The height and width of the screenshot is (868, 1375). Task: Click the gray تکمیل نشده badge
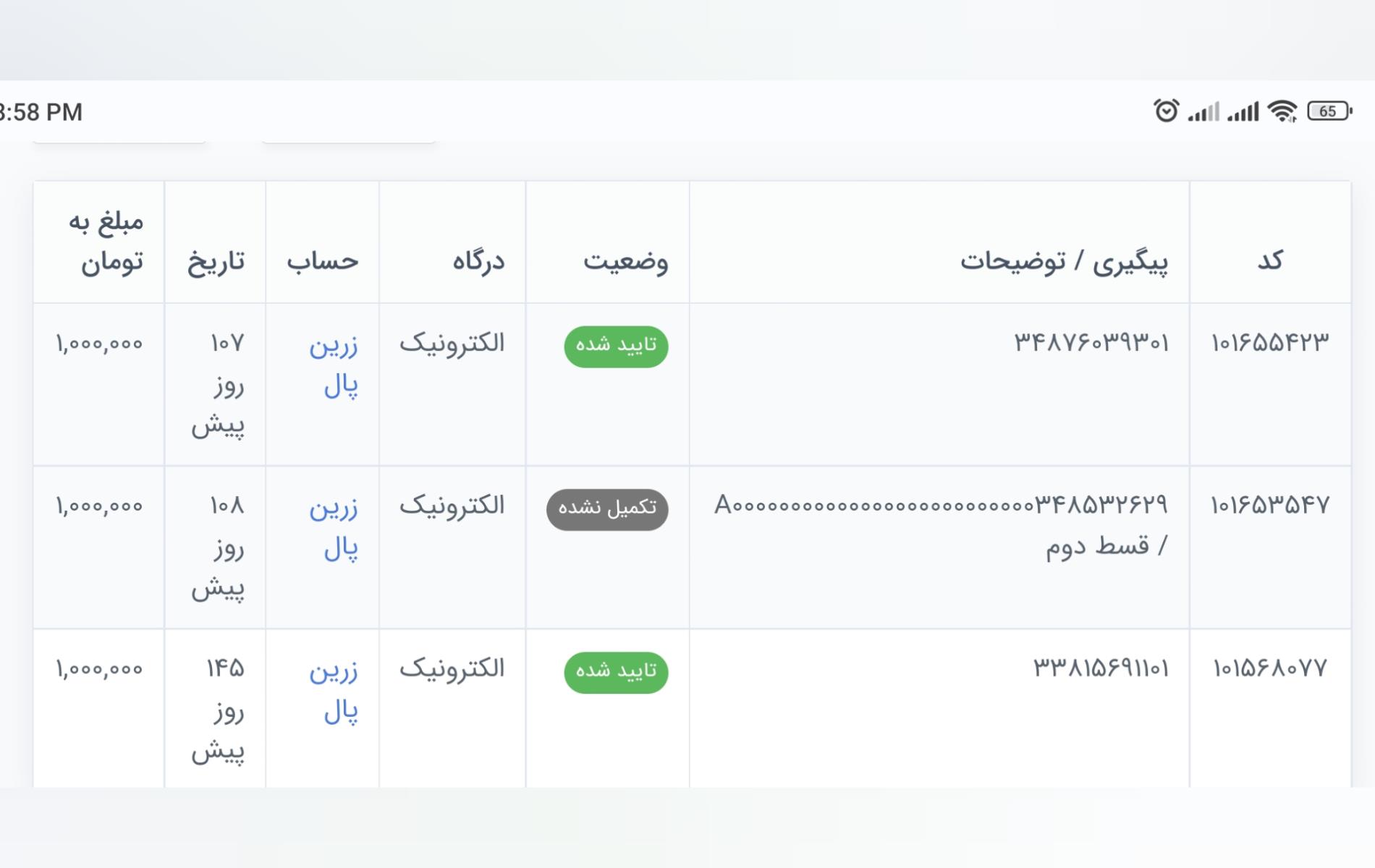click(607, 509)
